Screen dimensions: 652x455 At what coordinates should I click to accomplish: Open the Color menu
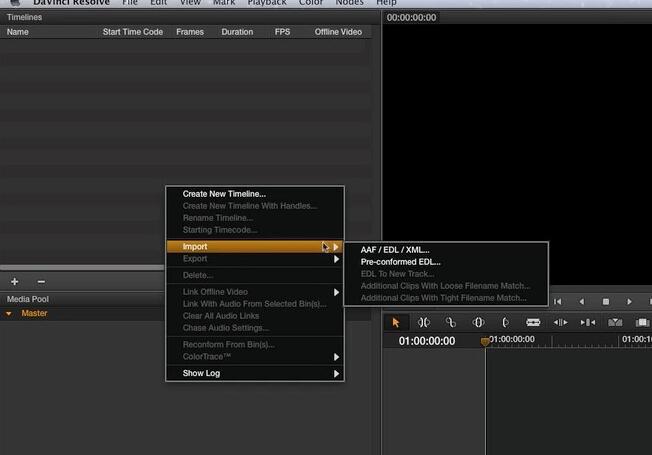[x=311, y=2]
